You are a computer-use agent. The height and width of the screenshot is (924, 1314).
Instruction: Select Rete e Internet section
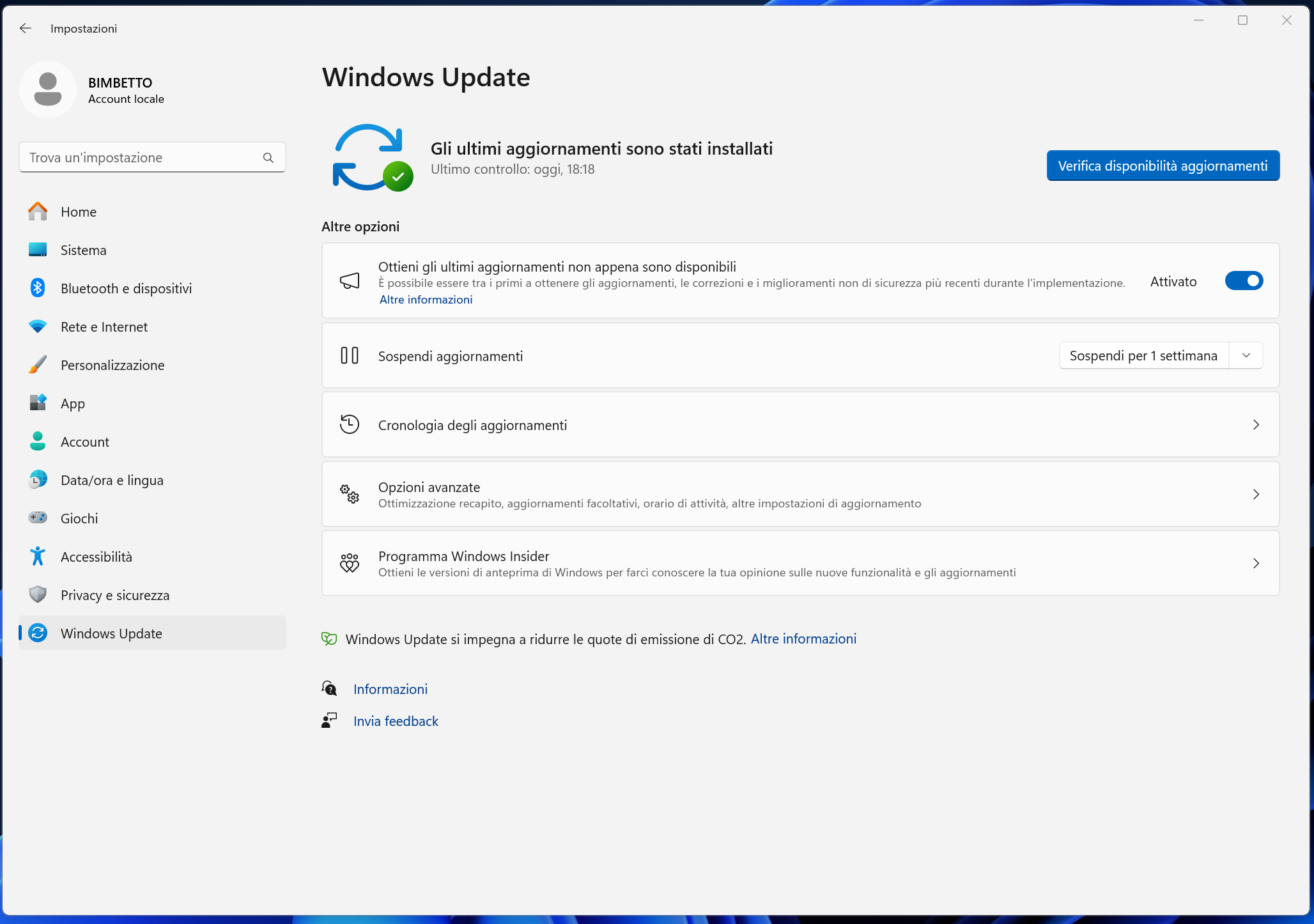[x=152, y=327]
